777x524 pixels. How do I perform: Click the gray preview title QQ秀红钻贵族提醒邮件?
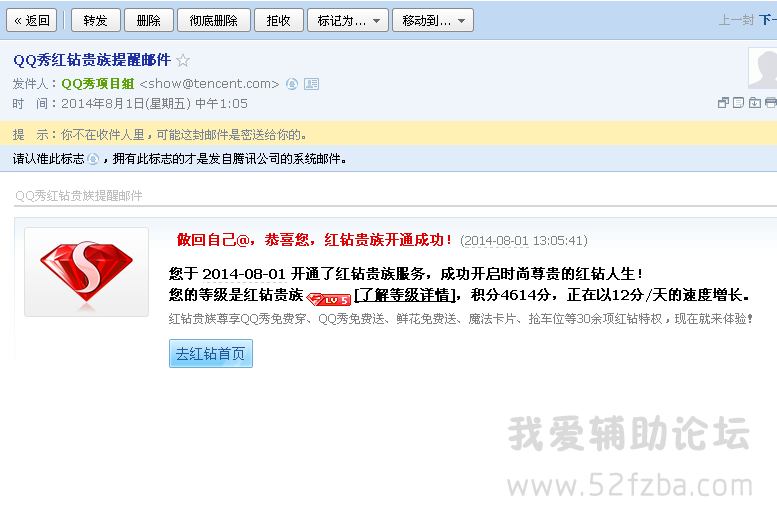click(79, 196)
